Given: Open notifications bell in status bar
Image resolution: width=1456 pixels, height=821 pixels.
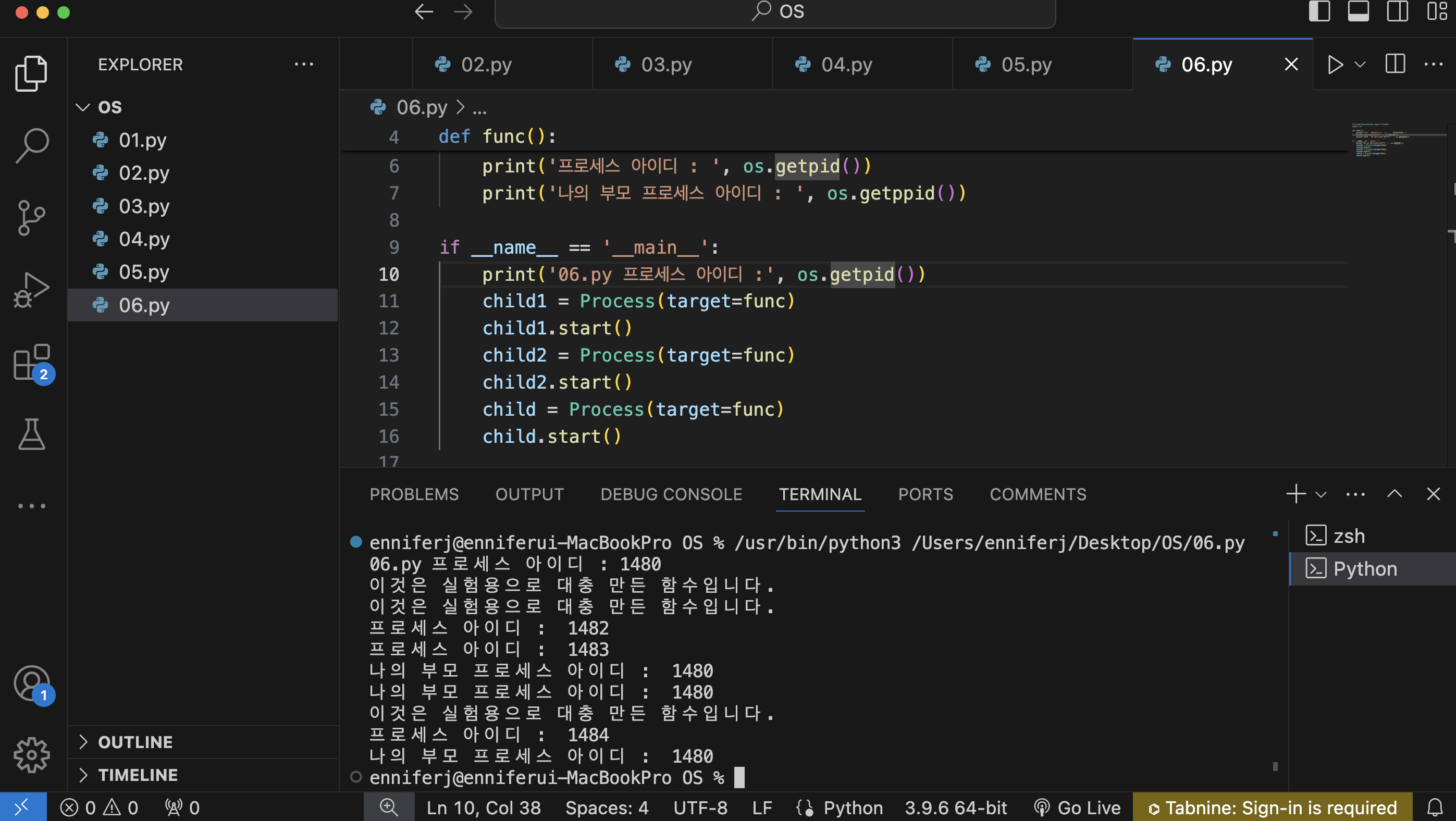Looking at the screenshot, I should tap(1435, 807).
